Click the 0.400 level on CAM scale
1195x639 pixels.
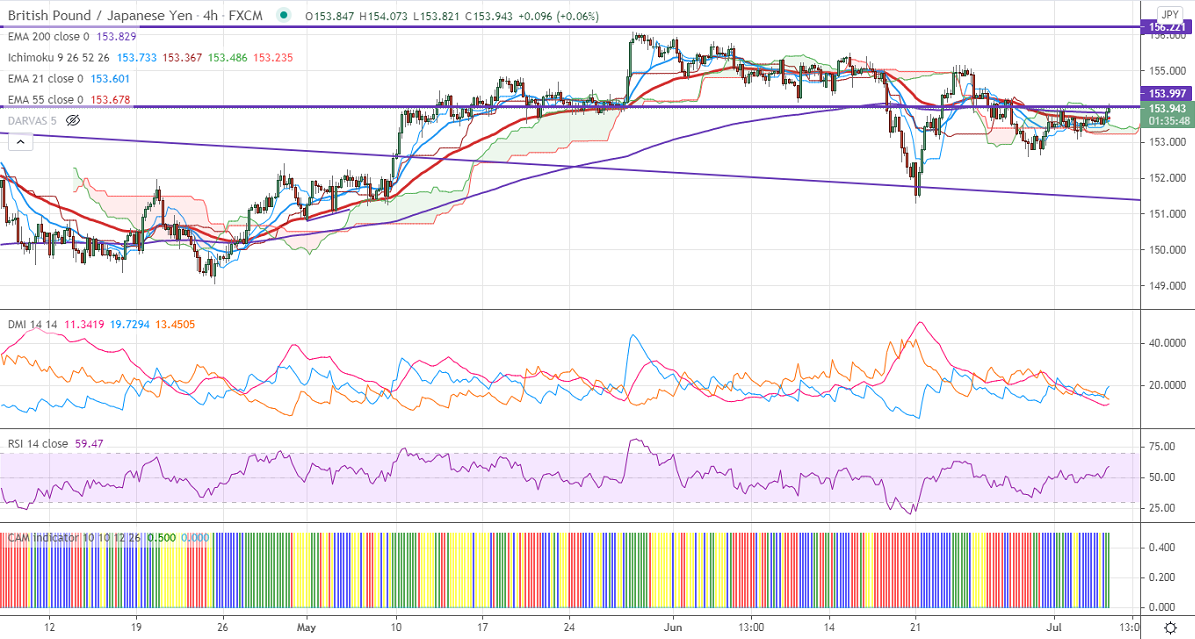[x=1161, y=547]
